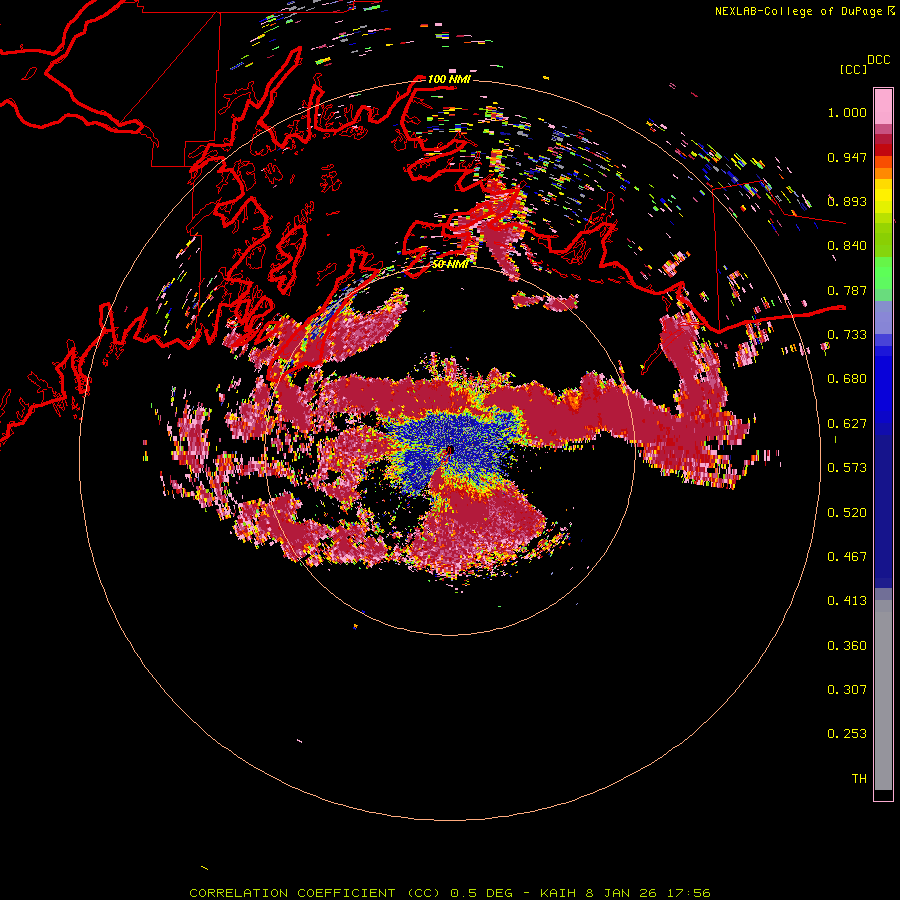Click the 0.840 scale value

click(x=847, y=246)
